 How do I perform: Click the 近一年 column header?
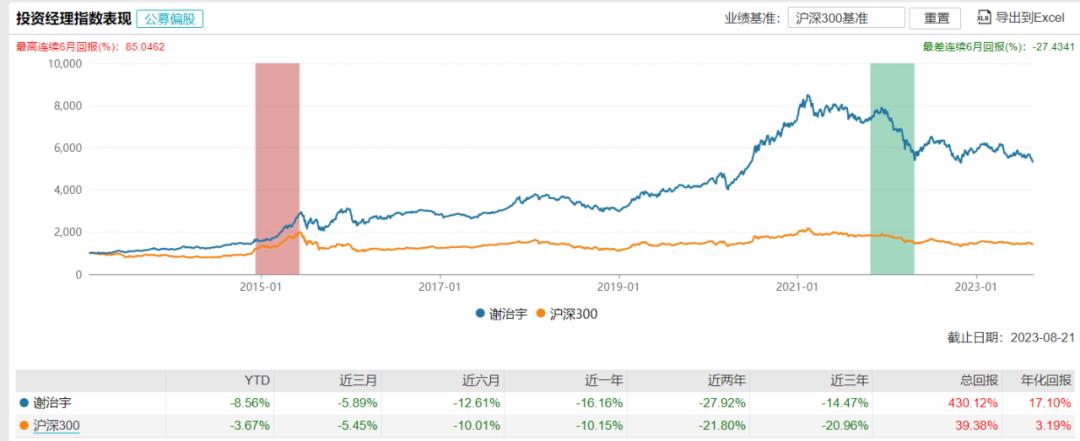[605, 379]
